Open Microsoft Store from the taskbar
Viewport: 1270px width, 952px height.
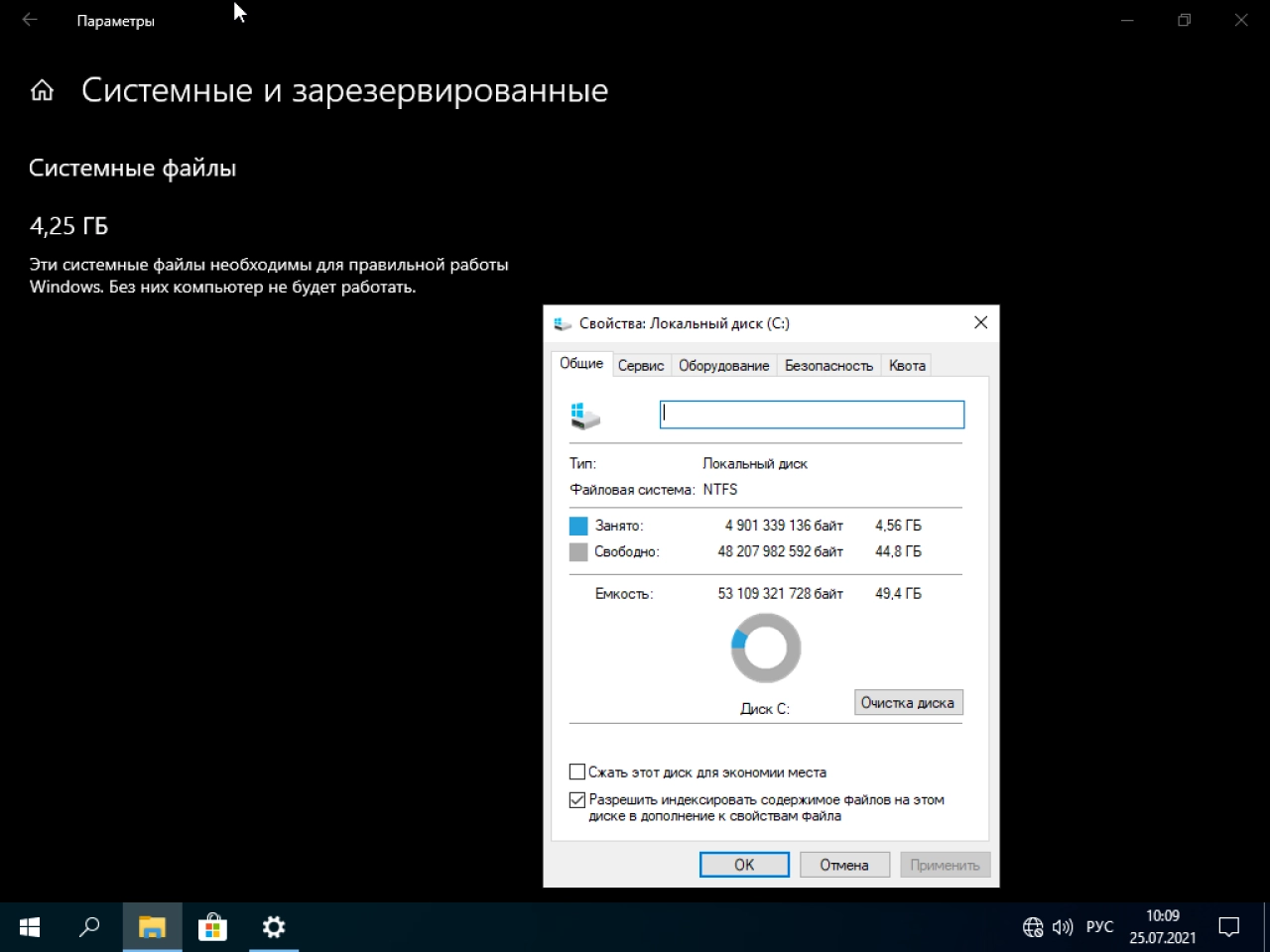(x=212, y=927)
